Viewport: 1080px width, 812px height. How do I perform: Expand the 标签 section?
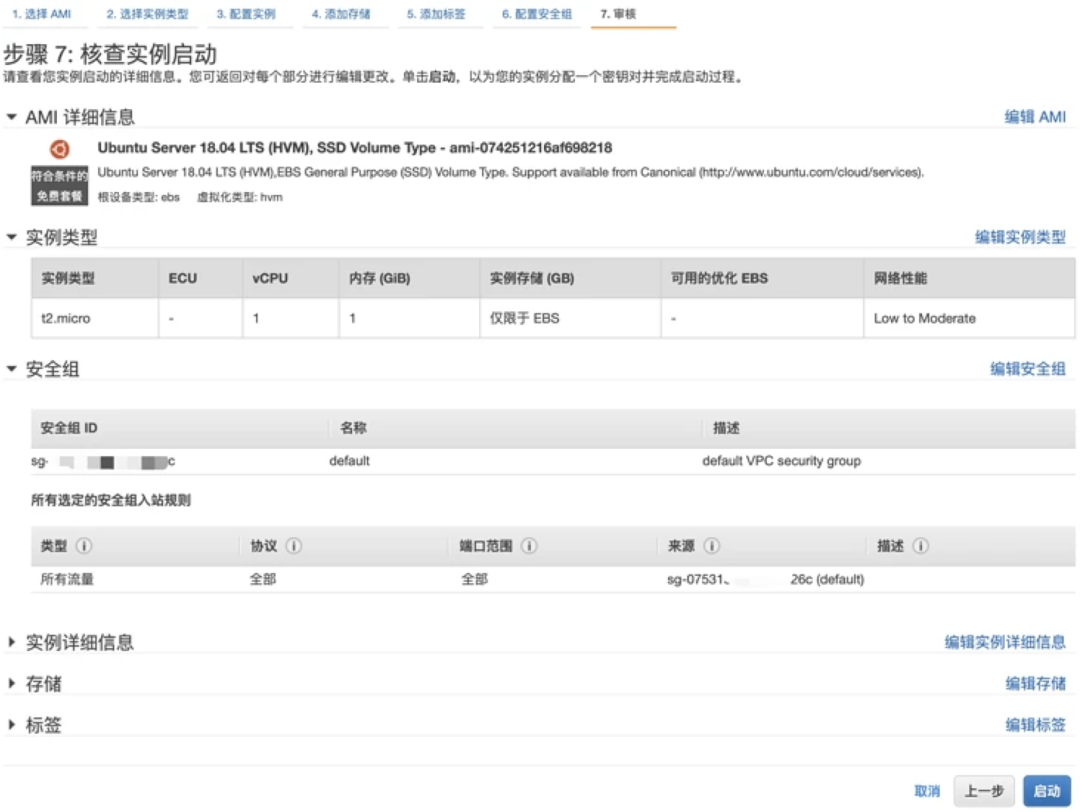(x=11, y=725)
